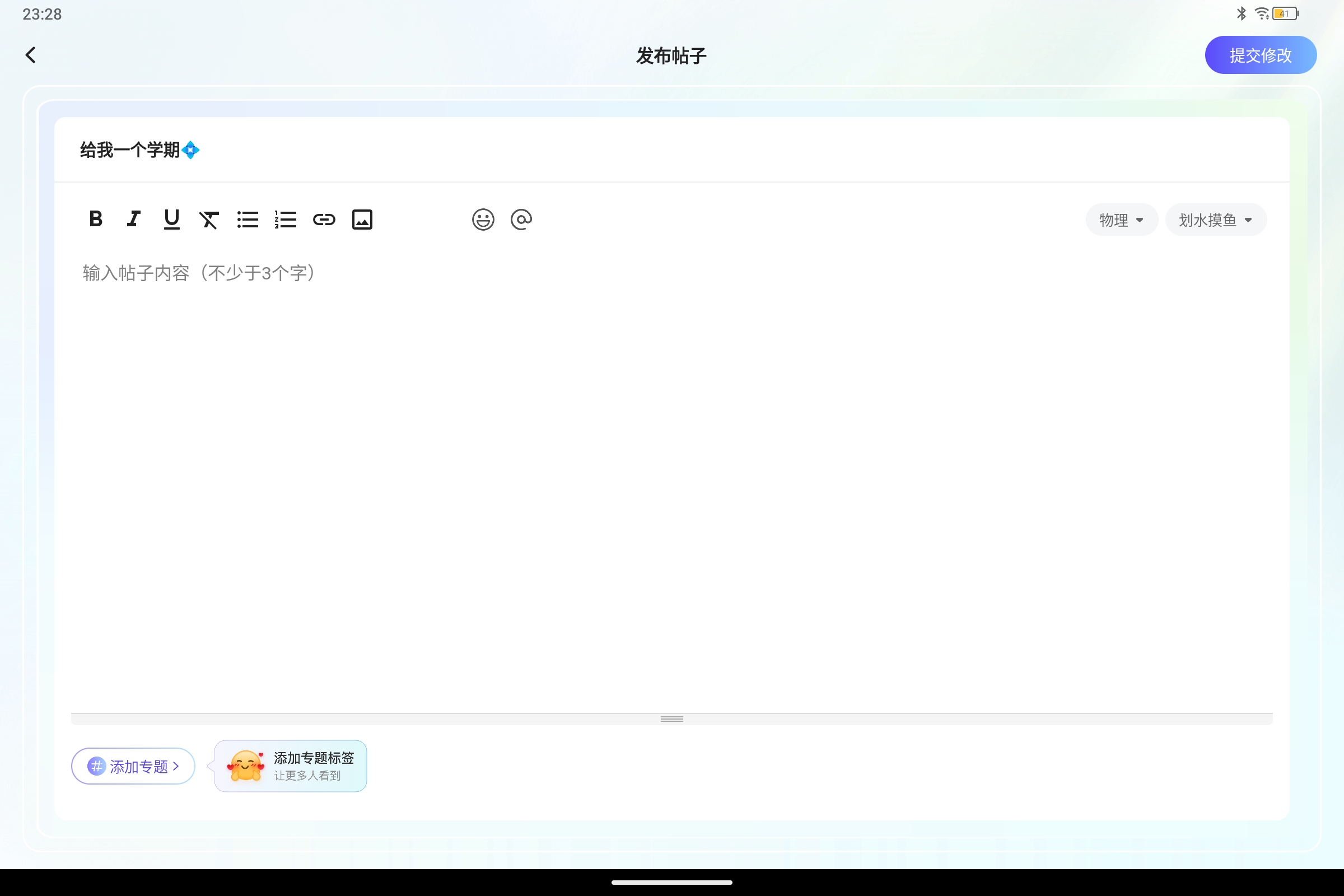
Task: Open the 划水摸鱼 tag dropdown
Action: click(x=1215, y=220)
